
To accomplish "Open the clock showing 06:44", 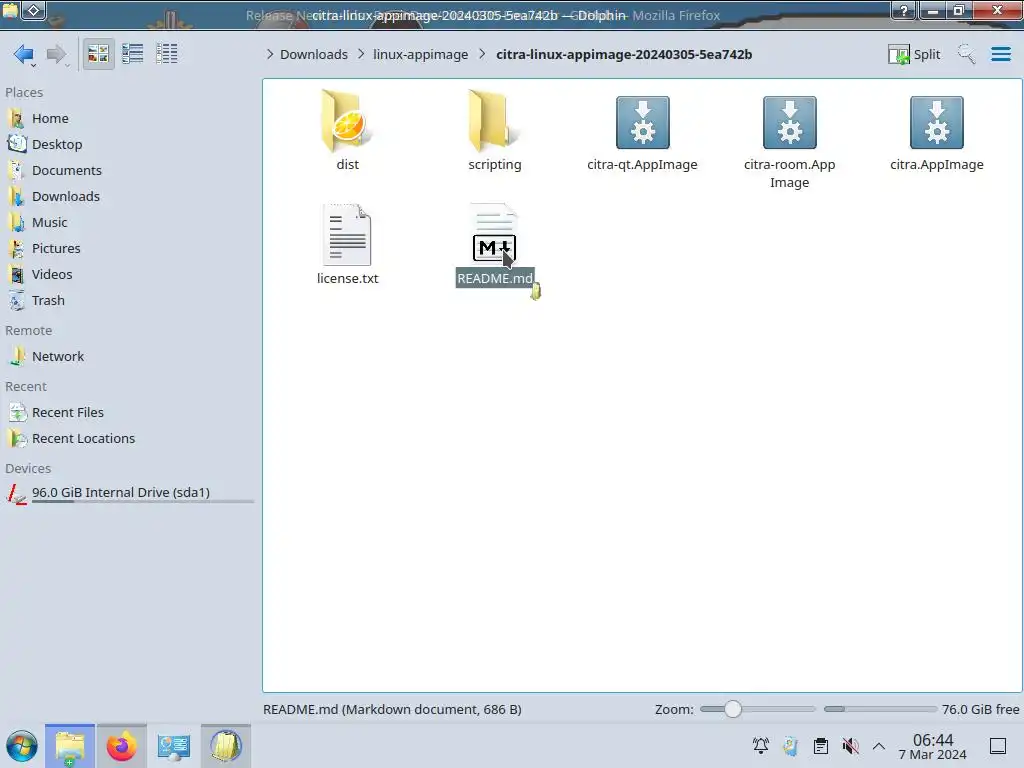I will tap(933, 746).
